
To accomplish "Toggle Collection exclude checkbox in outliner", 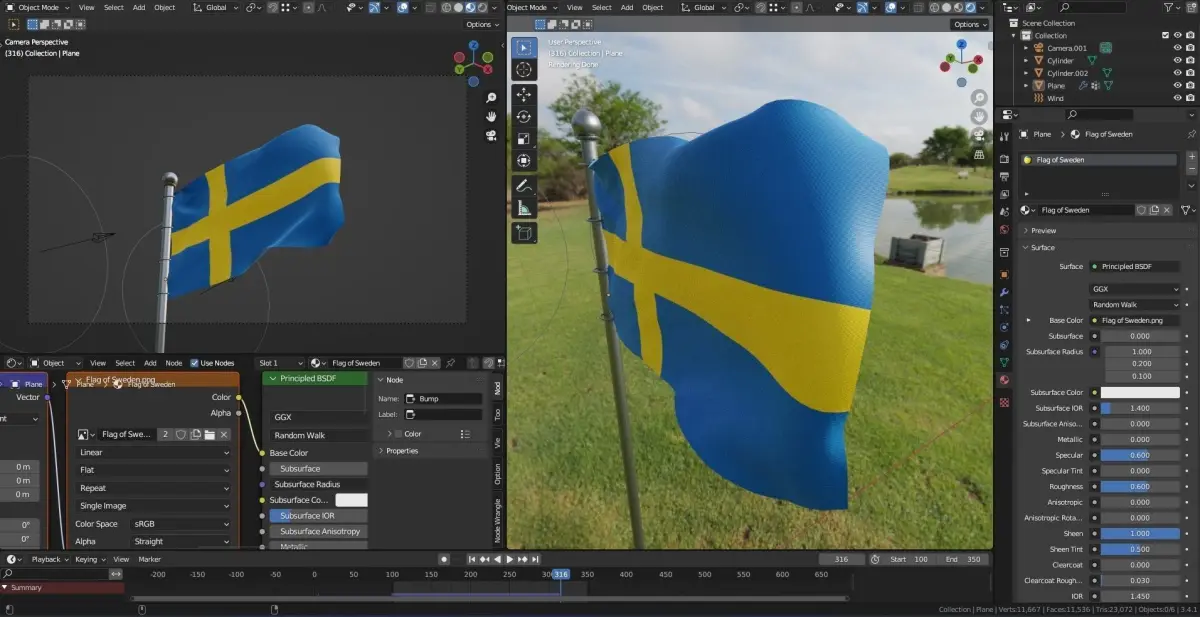I will coord(1165,35).
